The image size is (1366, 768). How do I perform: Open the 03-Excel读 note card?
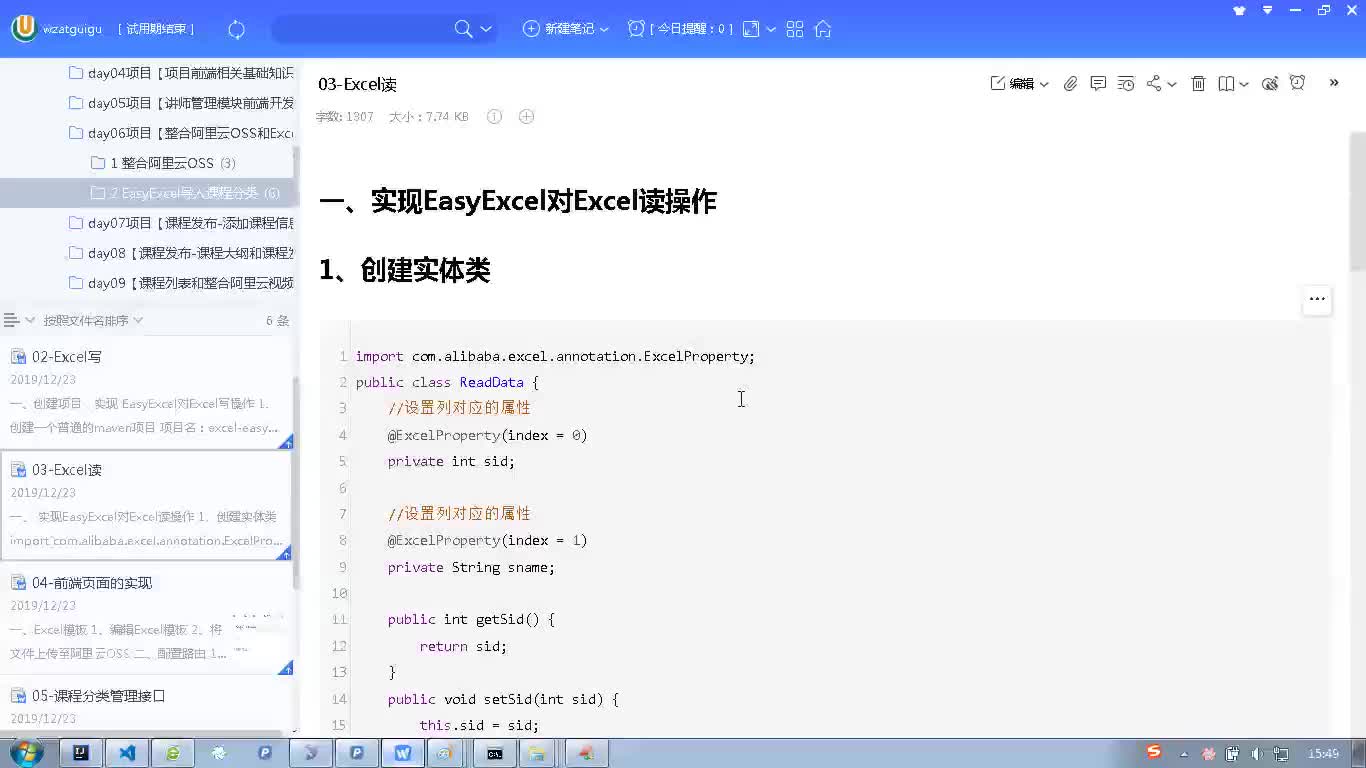coord(146,506)
